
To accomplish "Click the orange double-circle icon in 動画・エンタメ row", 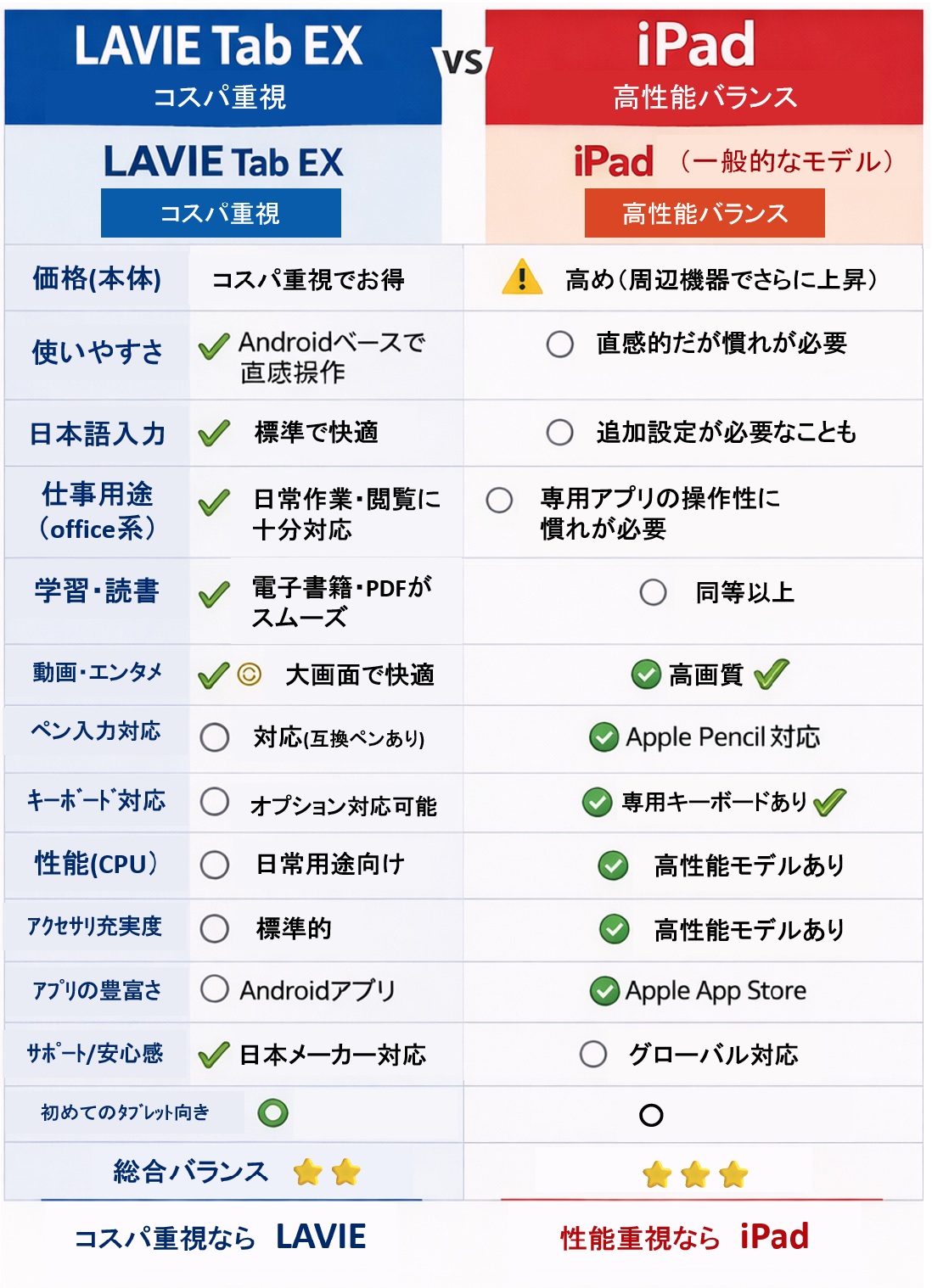I will pyautogui.click(x=250, y=675).
